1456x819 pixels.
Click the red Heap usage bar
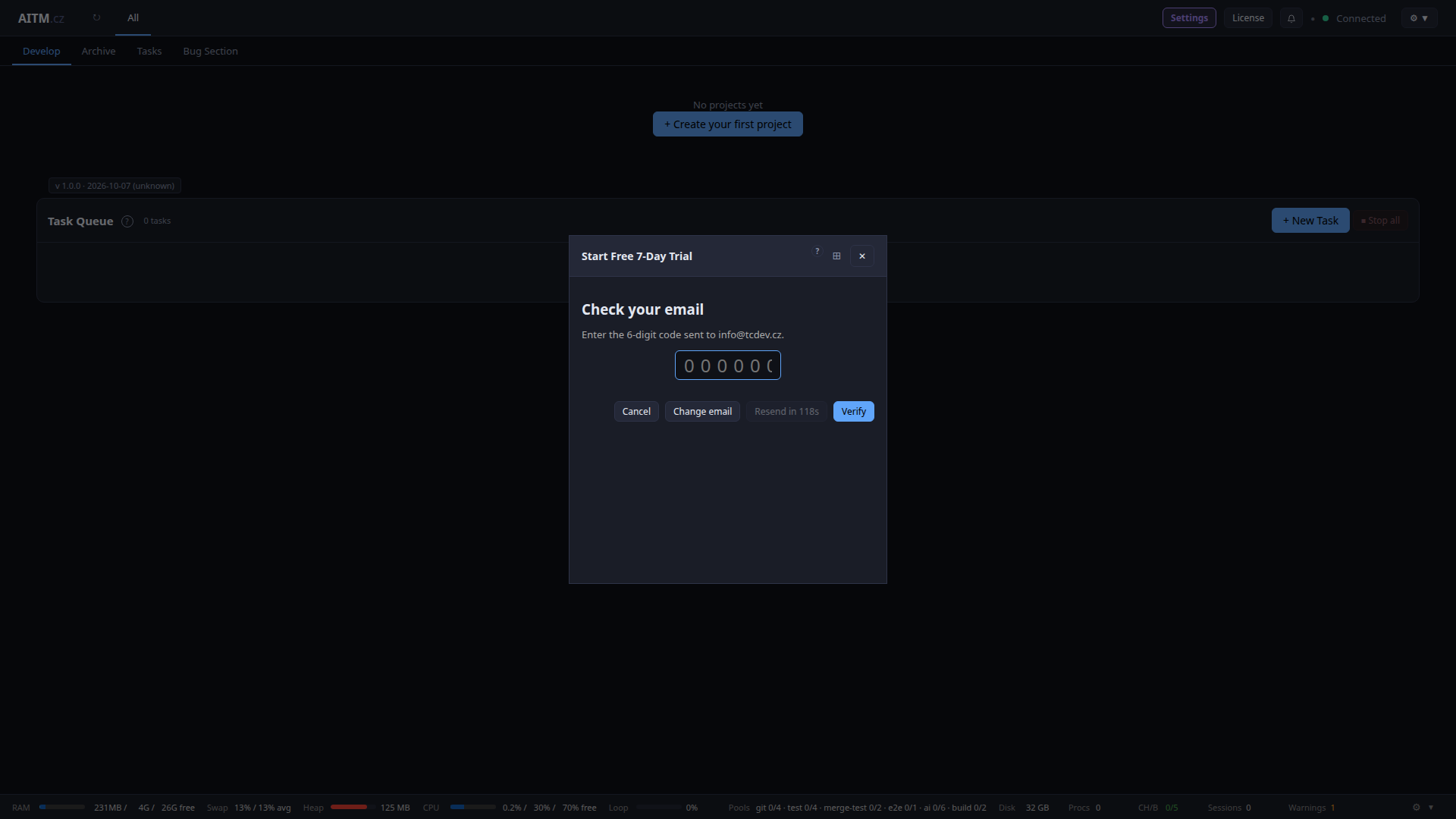tap(353, 808)
